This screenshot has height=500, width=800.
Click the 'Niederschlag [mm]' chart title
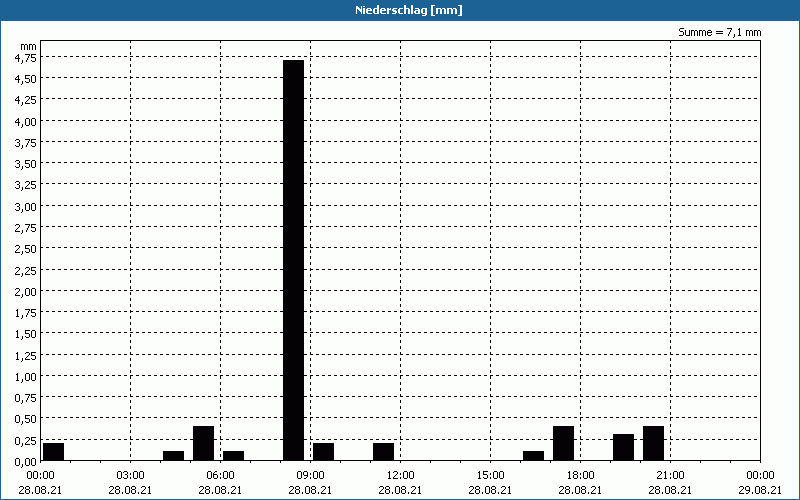click(409, 10)
